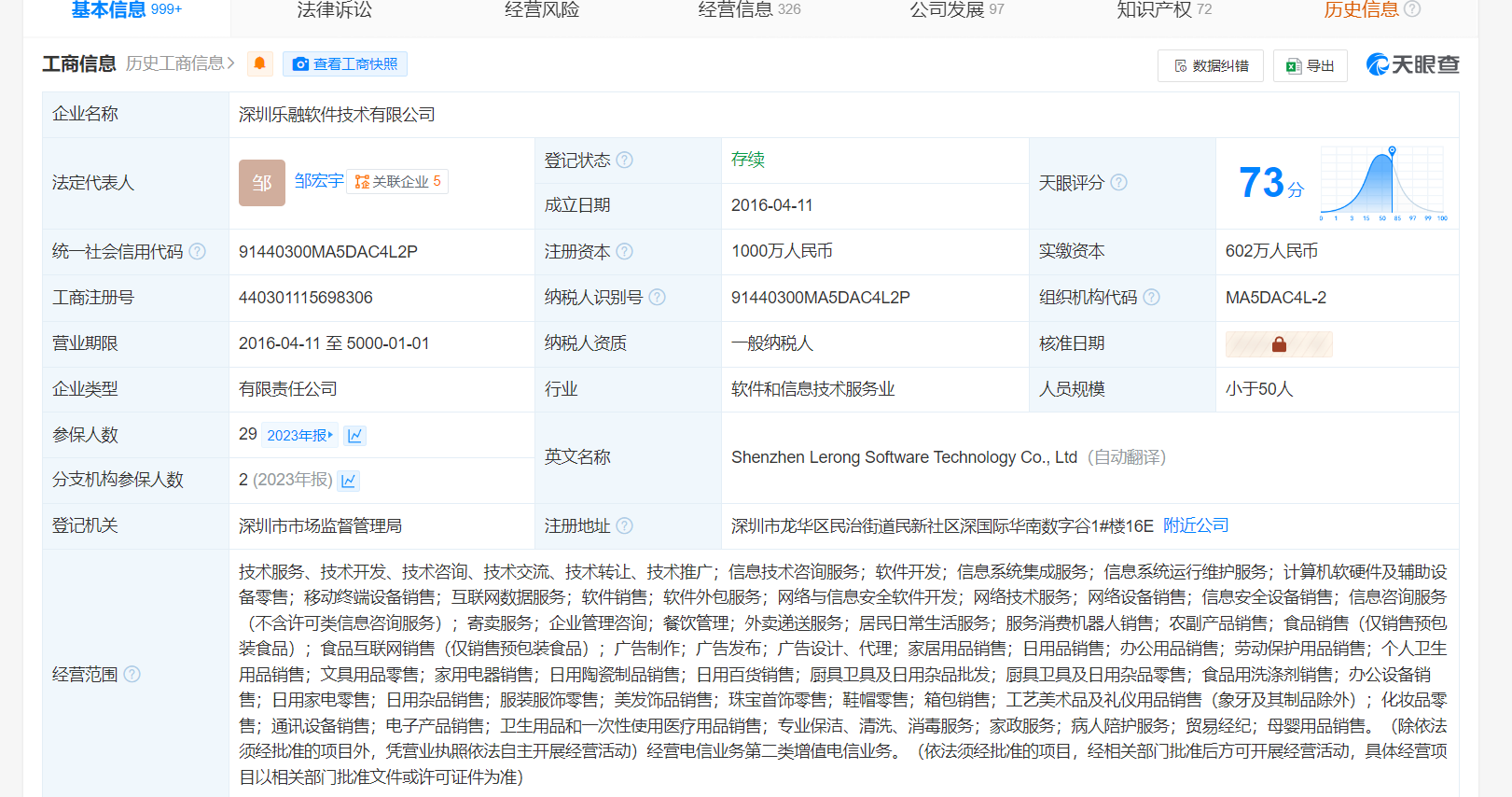Screen dimensions: 1512x797
Task: Open 知识产权 tab
Action: click(1164, 9)
